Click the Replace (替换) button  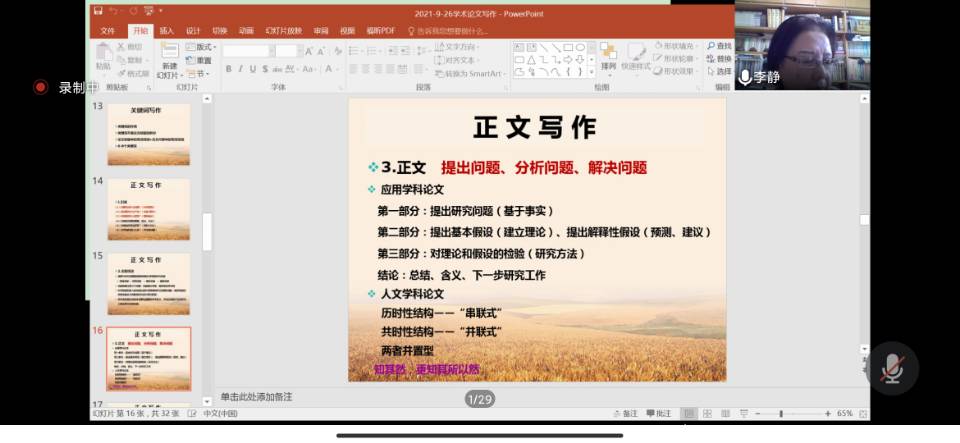[718, 59]
